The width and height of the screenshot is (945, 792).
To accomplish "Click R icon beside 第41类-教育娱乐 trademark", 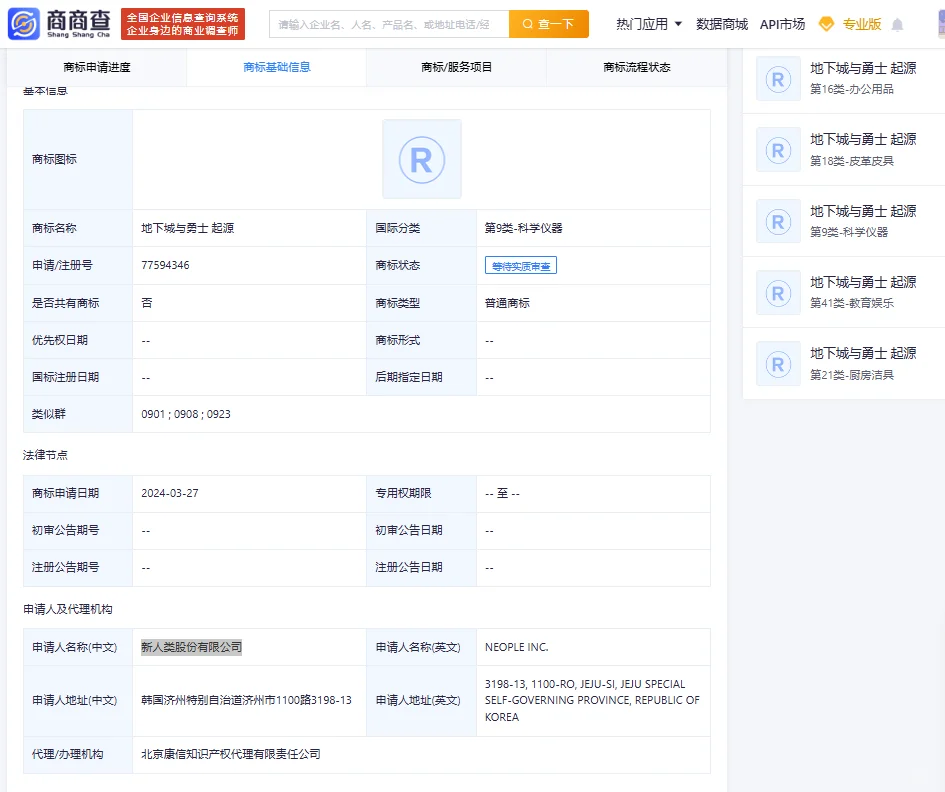I will [778, 292].
